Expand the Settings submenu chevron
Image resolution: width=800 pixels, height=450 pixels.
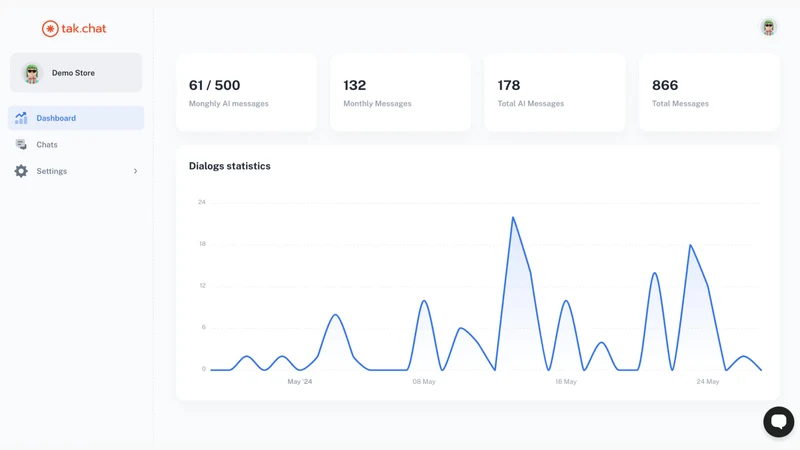pyautogui.click(x=135, y=171)
